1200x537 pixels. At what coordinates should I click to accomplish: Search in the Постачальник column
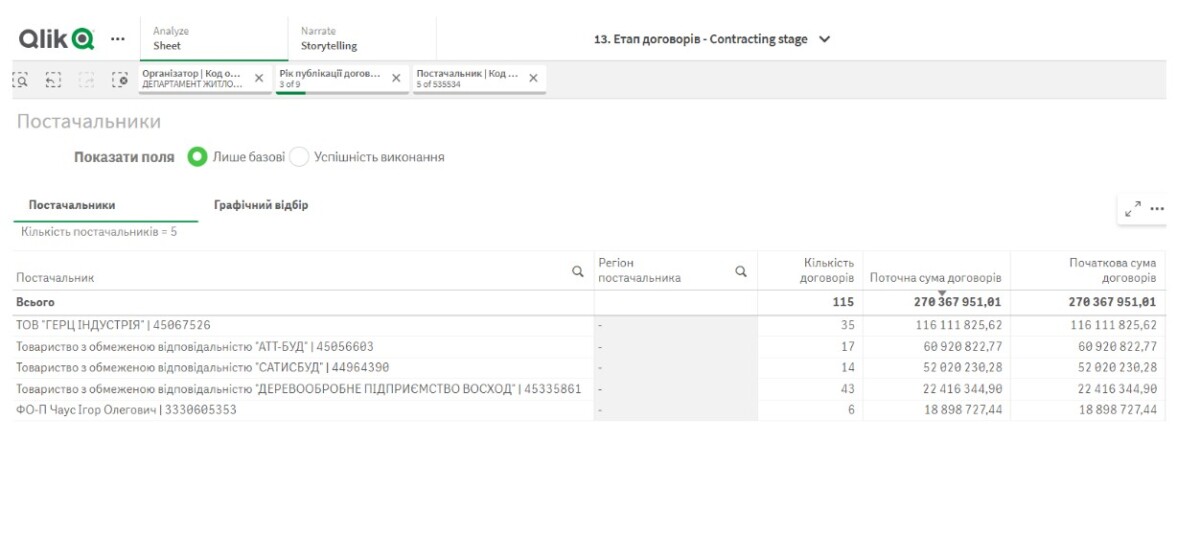(577, 271)
